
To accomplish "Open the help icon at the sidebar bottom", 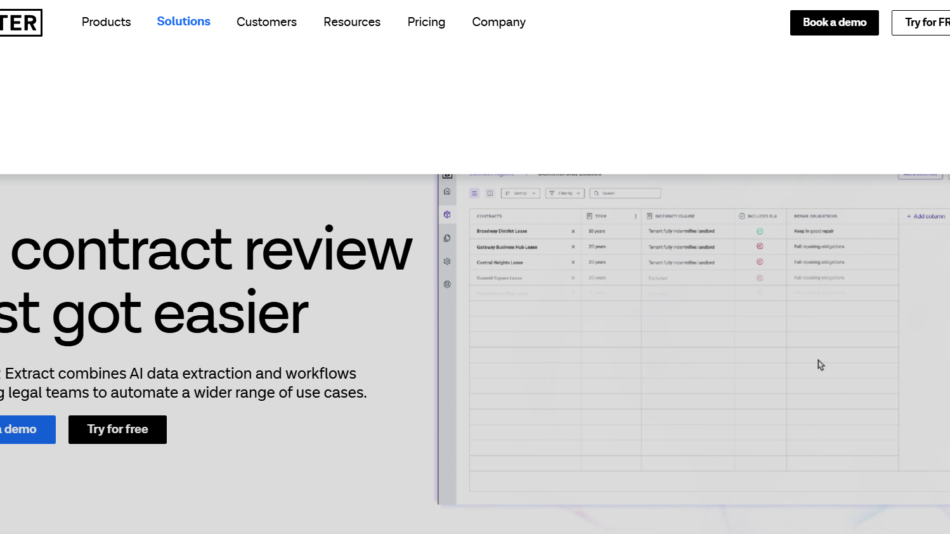I will tap(447, 284).
